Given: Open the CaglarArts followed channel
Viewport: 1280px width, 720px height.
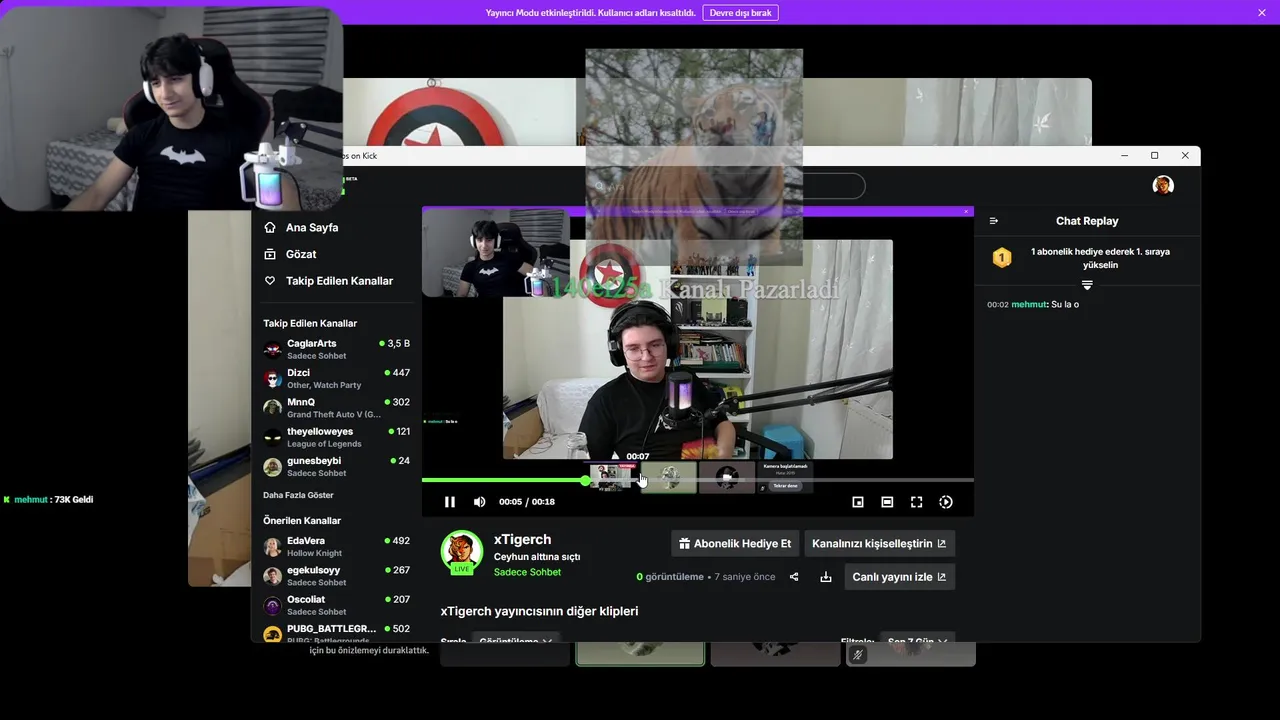Looking at the screenshot, I should click(x=336, y=349).
